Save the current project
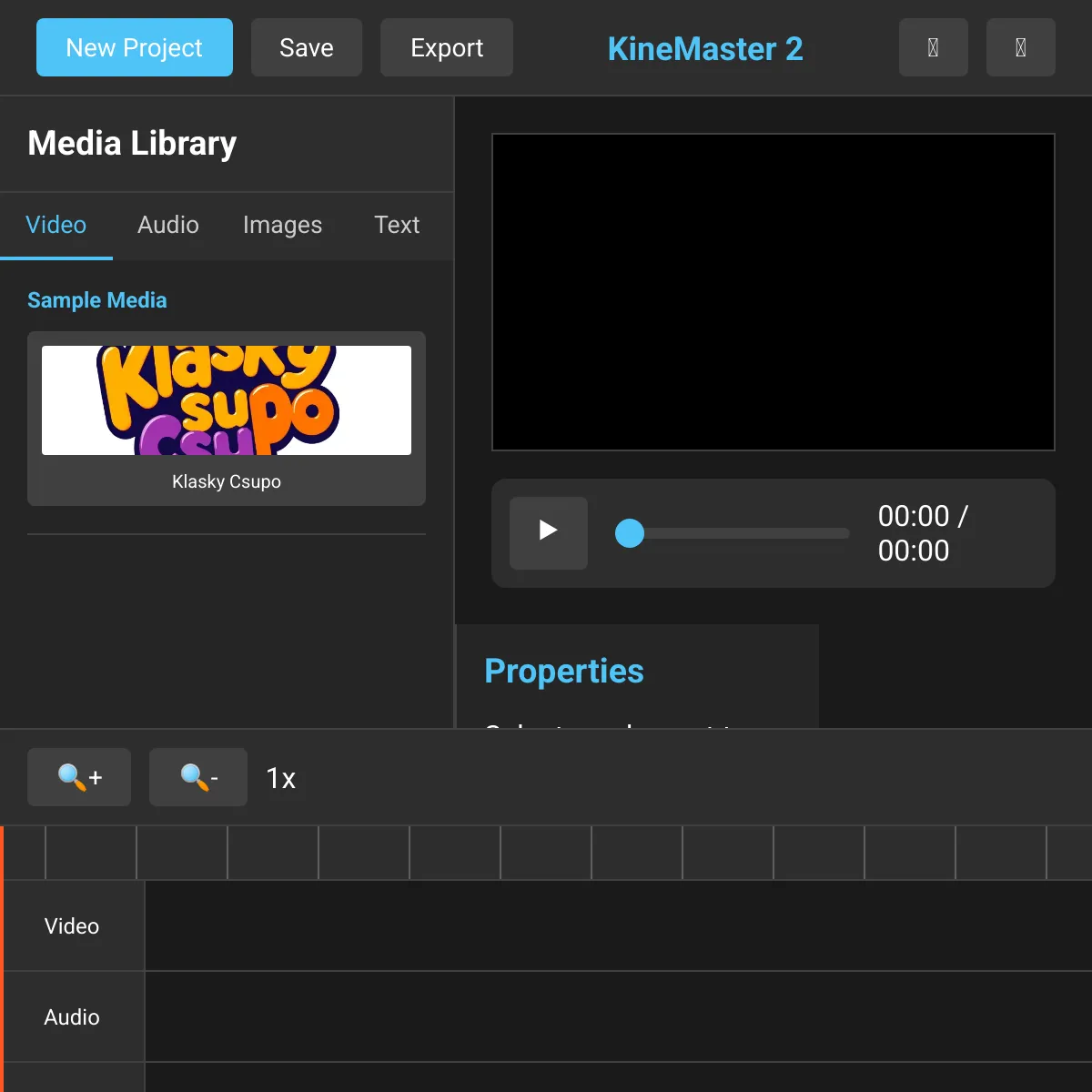This screenshot has height=1092, width=1092. tap(307, 47)
